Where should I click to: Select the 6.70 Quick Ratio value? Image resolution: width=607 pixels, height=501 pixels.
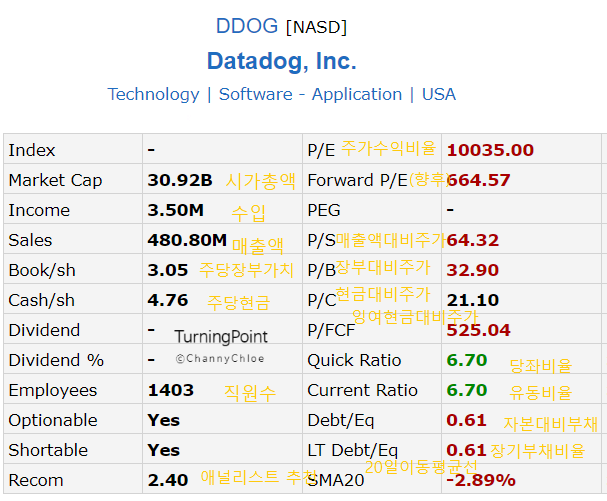(x=467, y=360)
